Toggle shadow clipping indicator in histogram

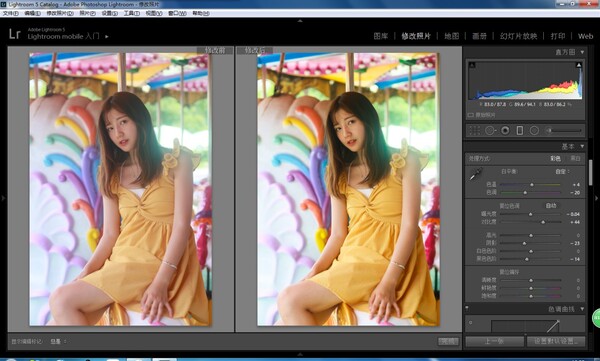pos(472,65)
